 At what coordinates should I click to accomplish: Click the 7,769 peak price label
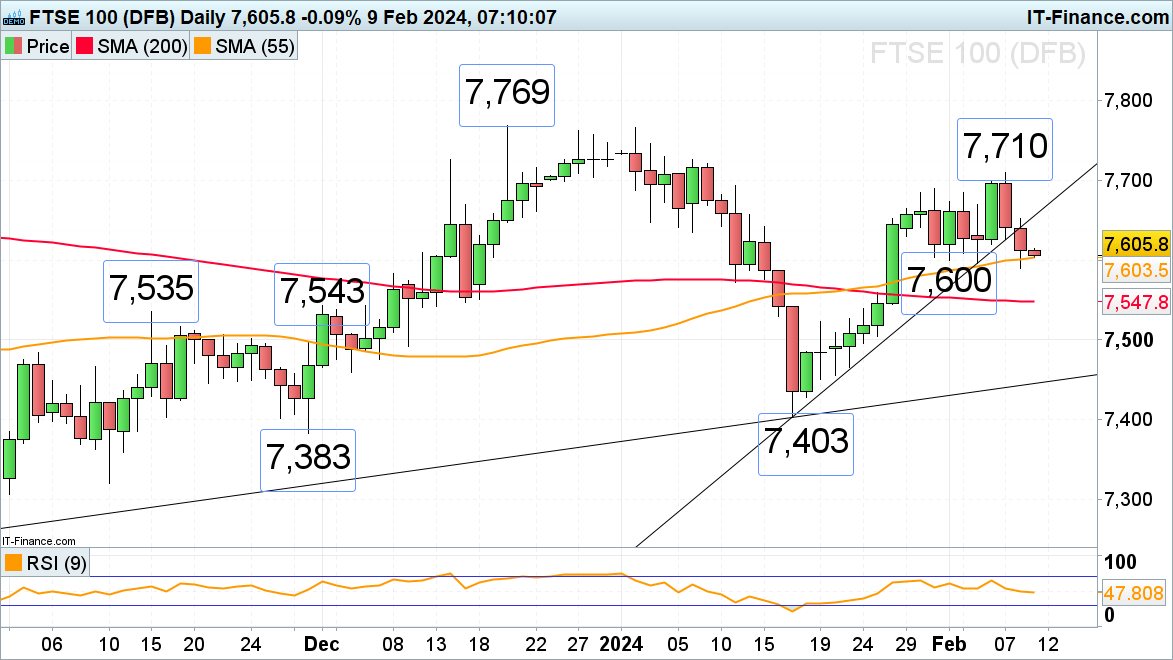pos(506,95)
